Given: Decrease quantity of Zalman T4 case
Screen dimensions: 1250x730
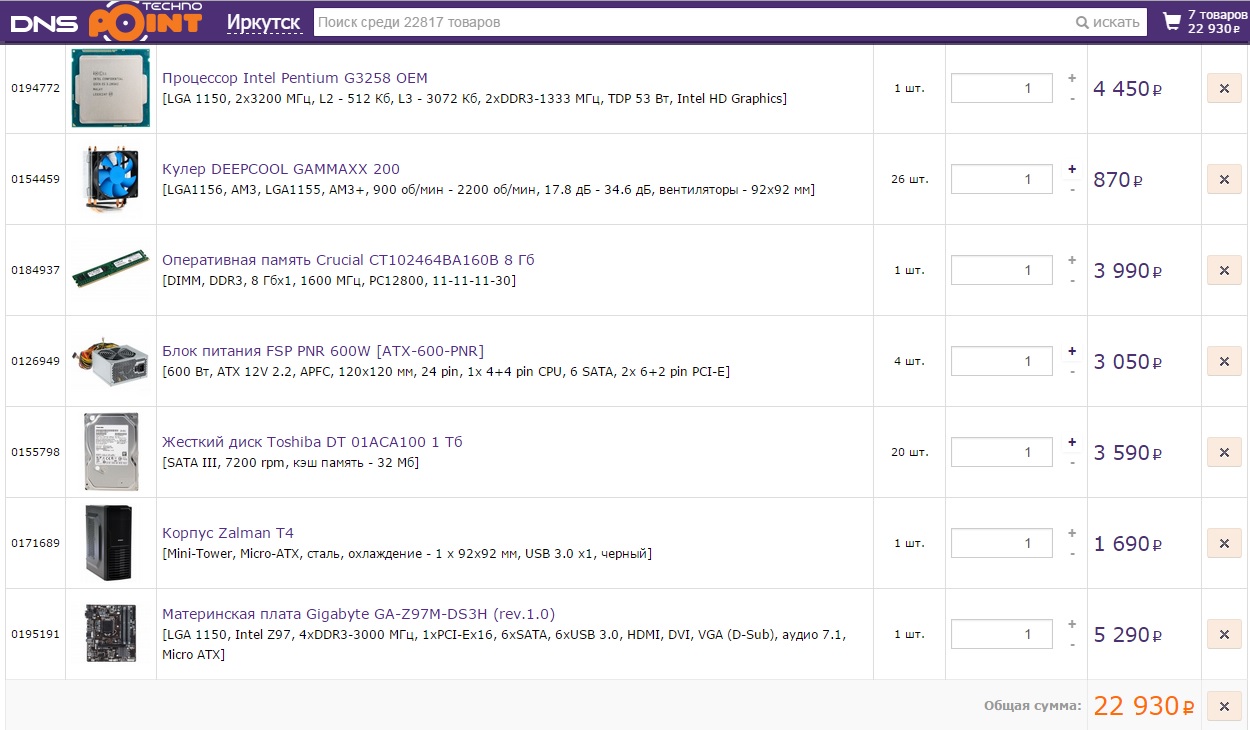Looking at the screenshot, I should [x=1072, y=553].
